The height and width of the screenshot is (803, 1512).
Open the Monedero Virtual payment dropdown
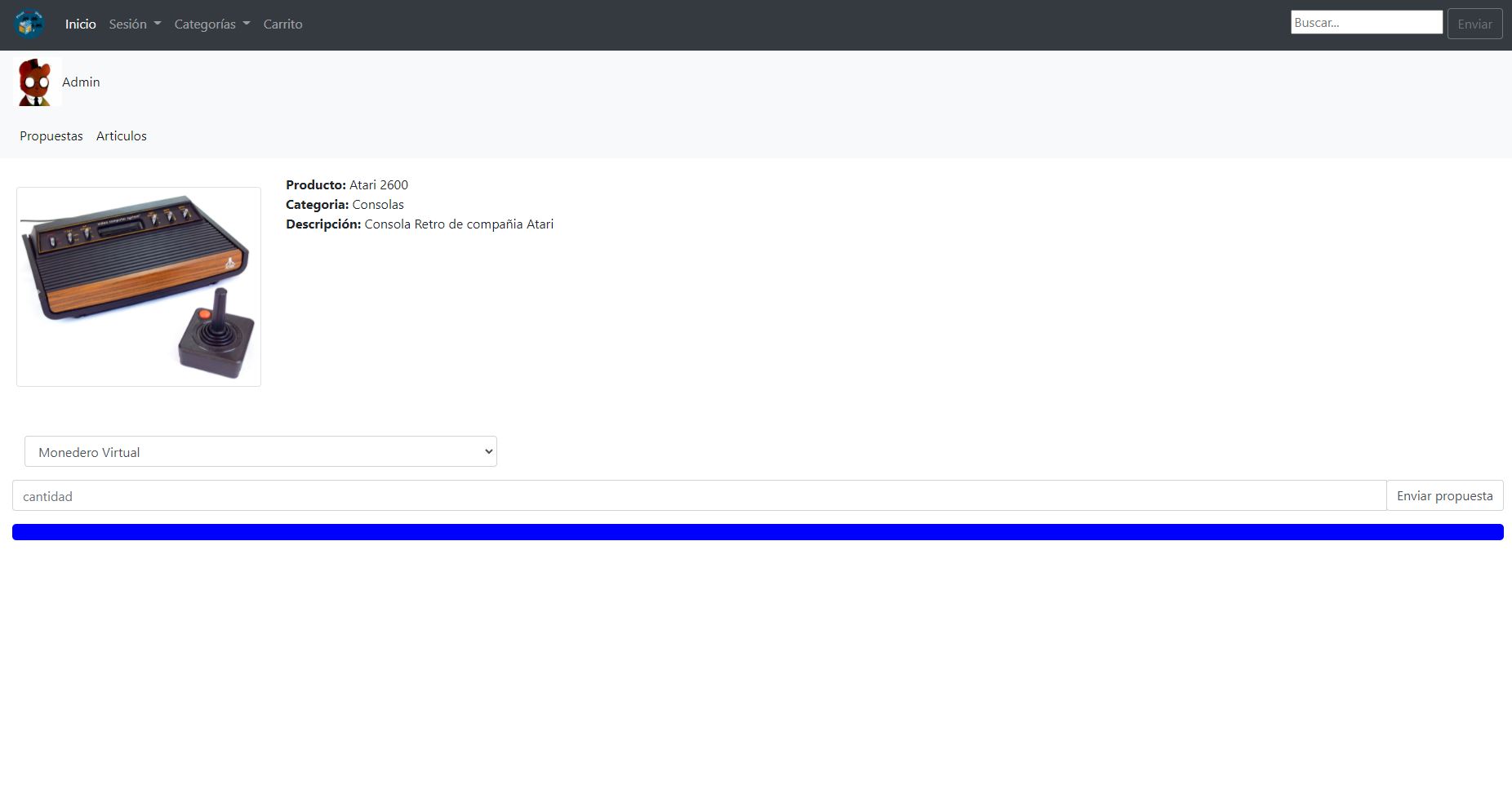[260, 451]
